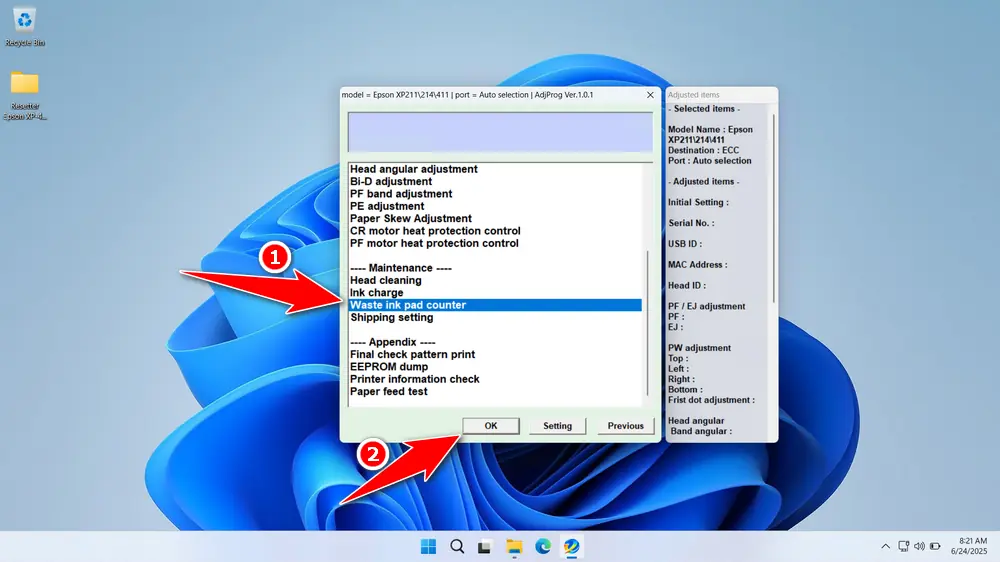The height and width of the screenshot is (562, 1000).
Task: Click the blue description box at top
Action: pyautogui.click(x=500, y=132)
